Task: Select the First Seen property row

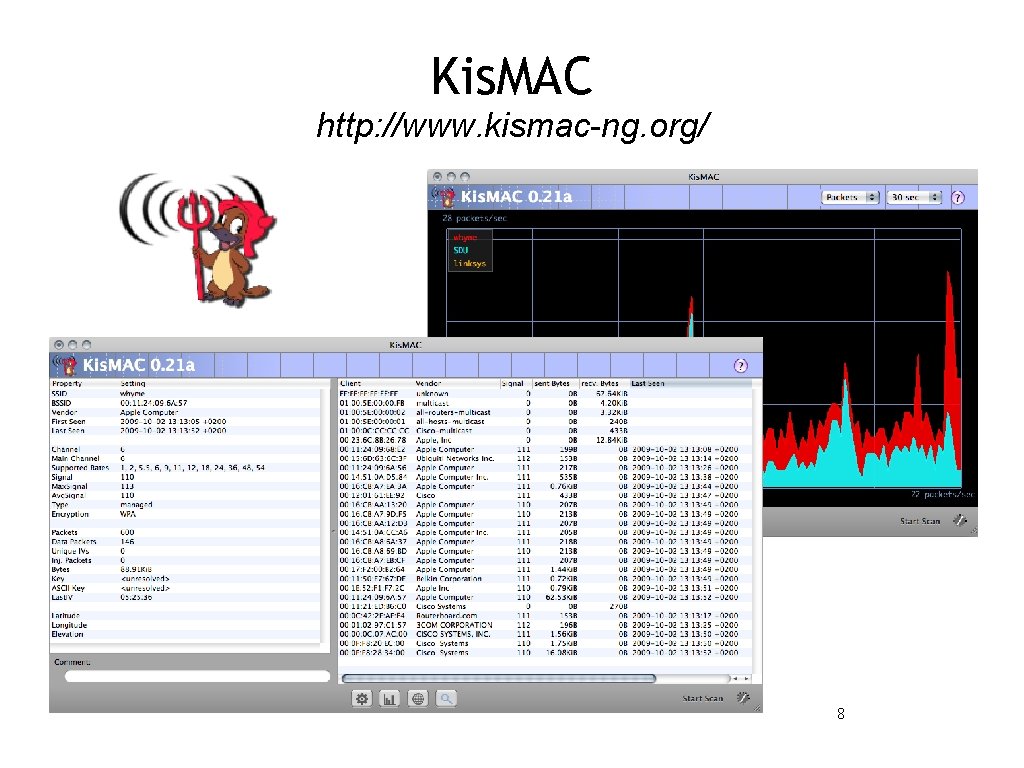Action: (187, 422)
